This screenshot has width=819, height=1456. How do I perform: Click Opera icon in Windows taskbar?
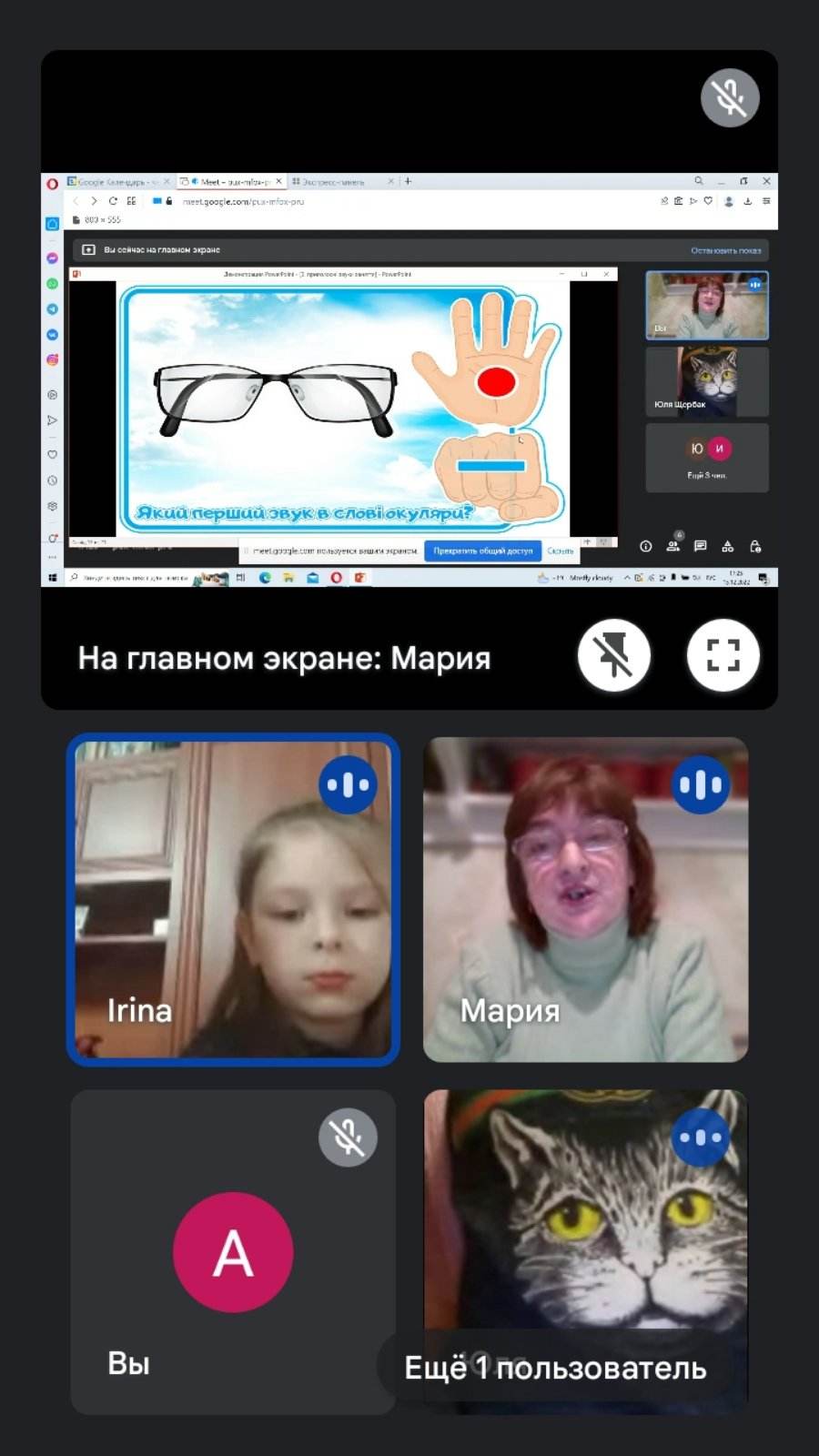(x=336, y=578)
